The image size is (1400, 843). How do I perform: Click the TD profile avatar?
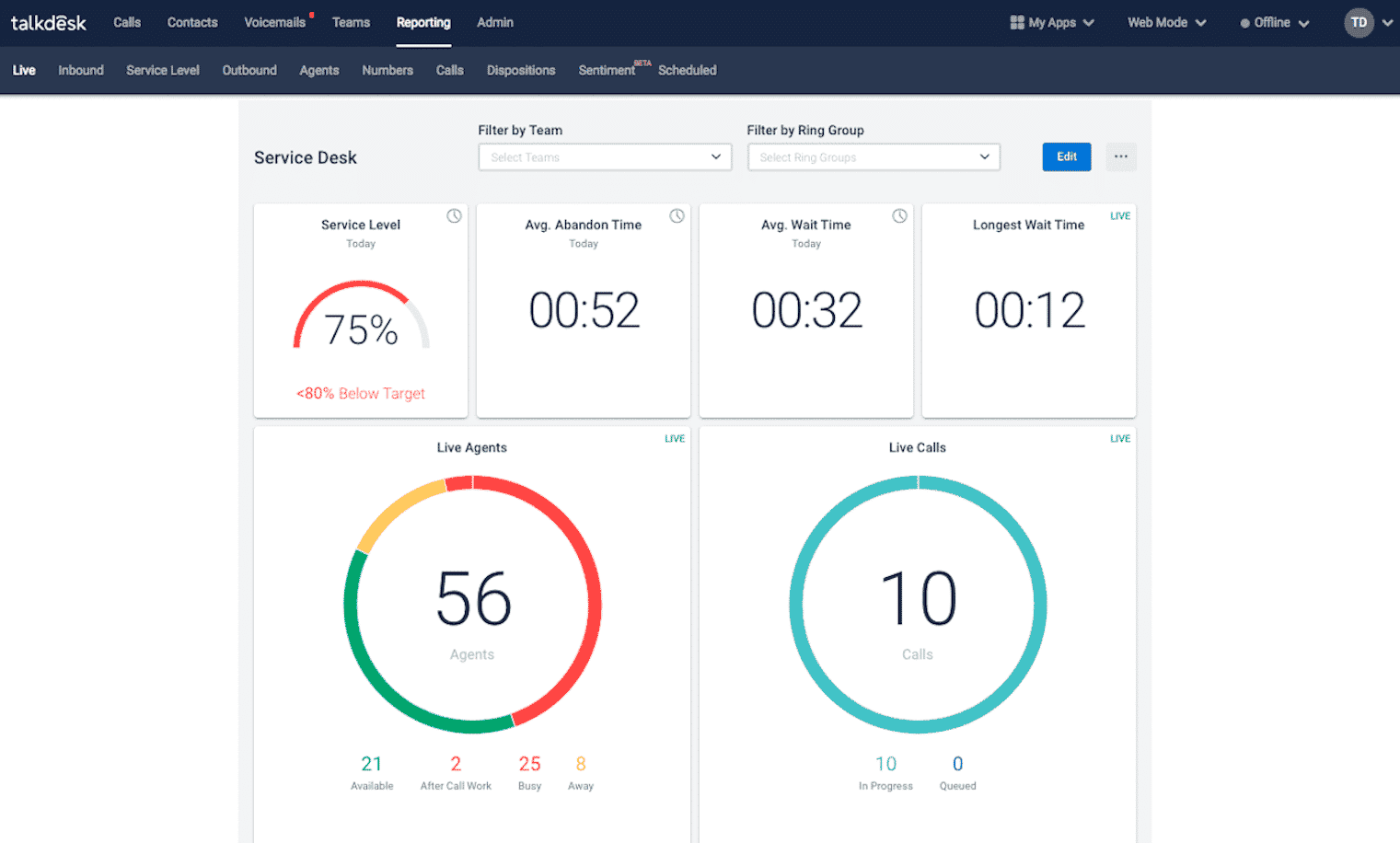click(1360, 22)
